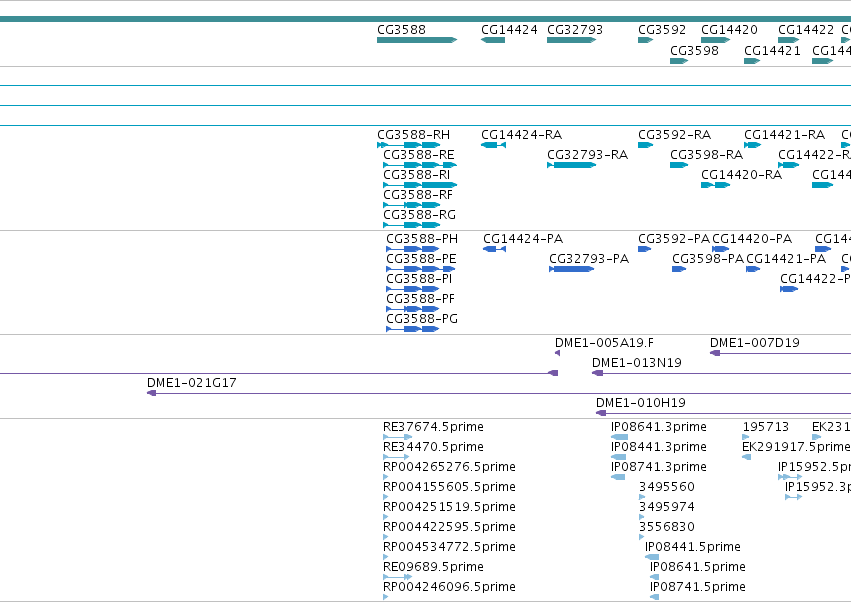Select the CG3592-RA transcript

click(x=645, y=145)
